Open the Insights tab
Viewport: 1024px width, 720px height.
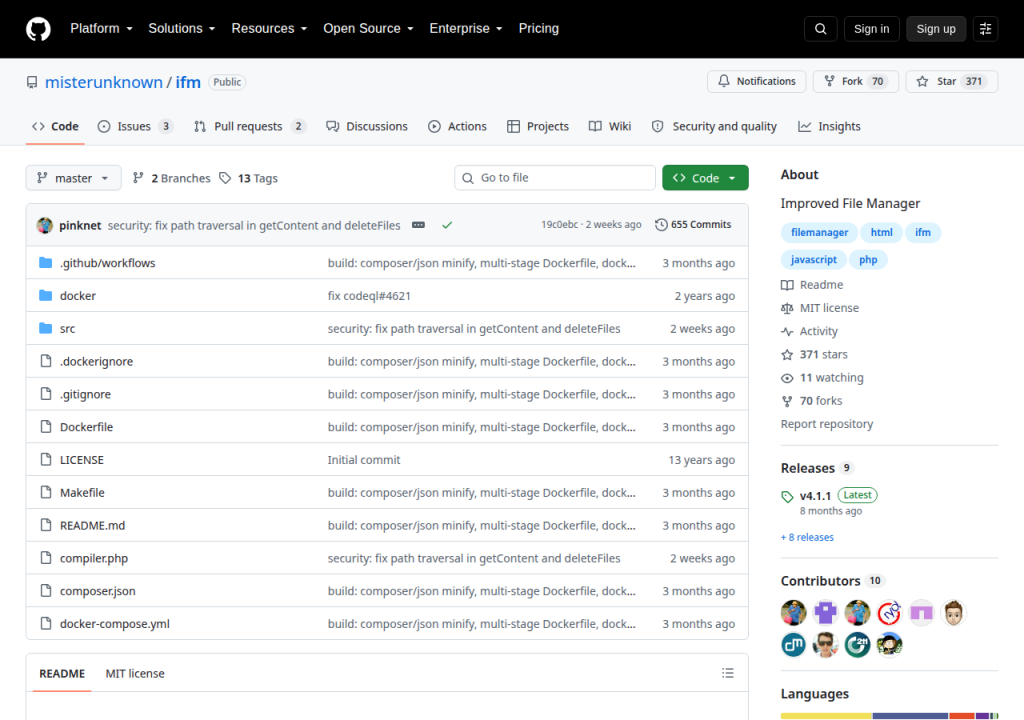[x=829, y=127]
